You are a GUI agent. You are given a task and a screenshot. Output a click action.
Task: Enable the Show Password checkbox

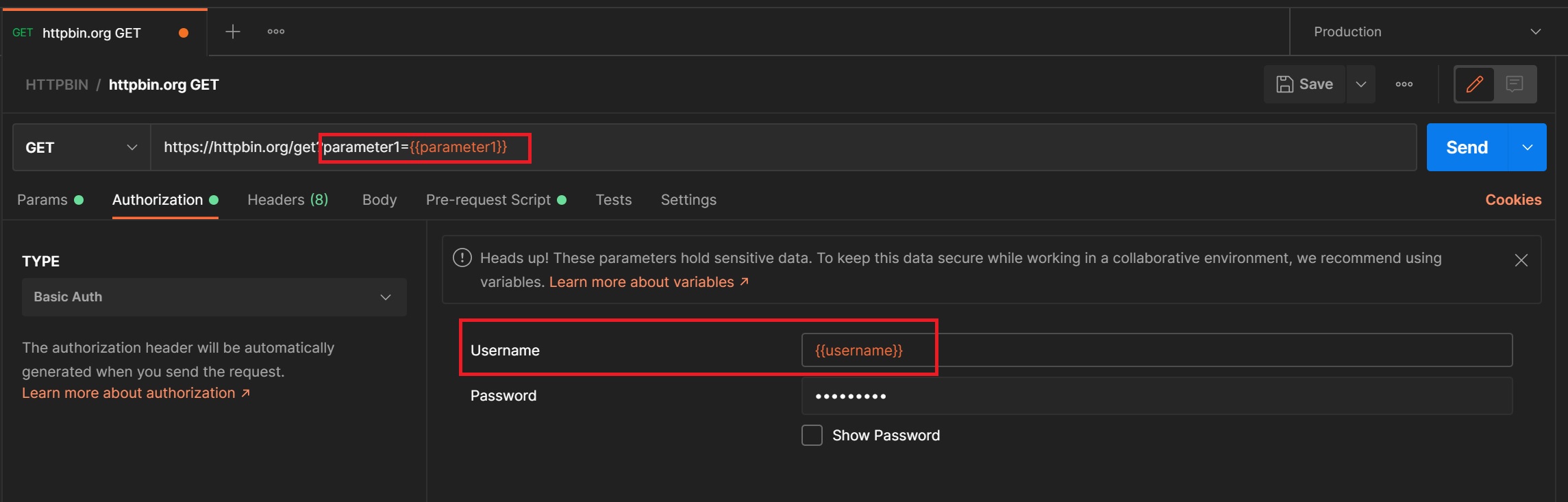coord(812,436)
